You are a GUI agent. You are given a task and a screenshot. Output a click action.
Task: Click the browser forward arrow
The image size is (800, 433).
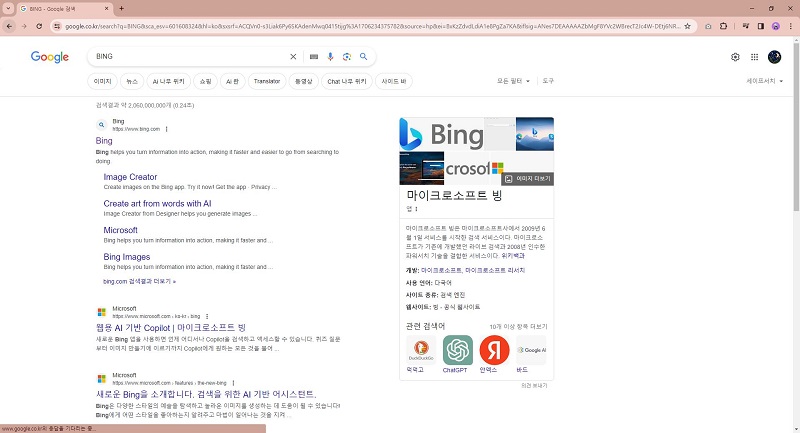(24, 26)
